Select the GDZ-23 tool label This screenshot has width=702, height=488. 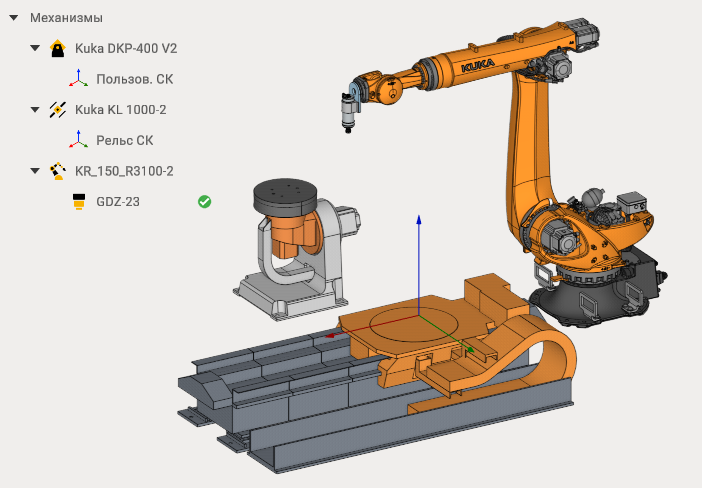point(118,202)
